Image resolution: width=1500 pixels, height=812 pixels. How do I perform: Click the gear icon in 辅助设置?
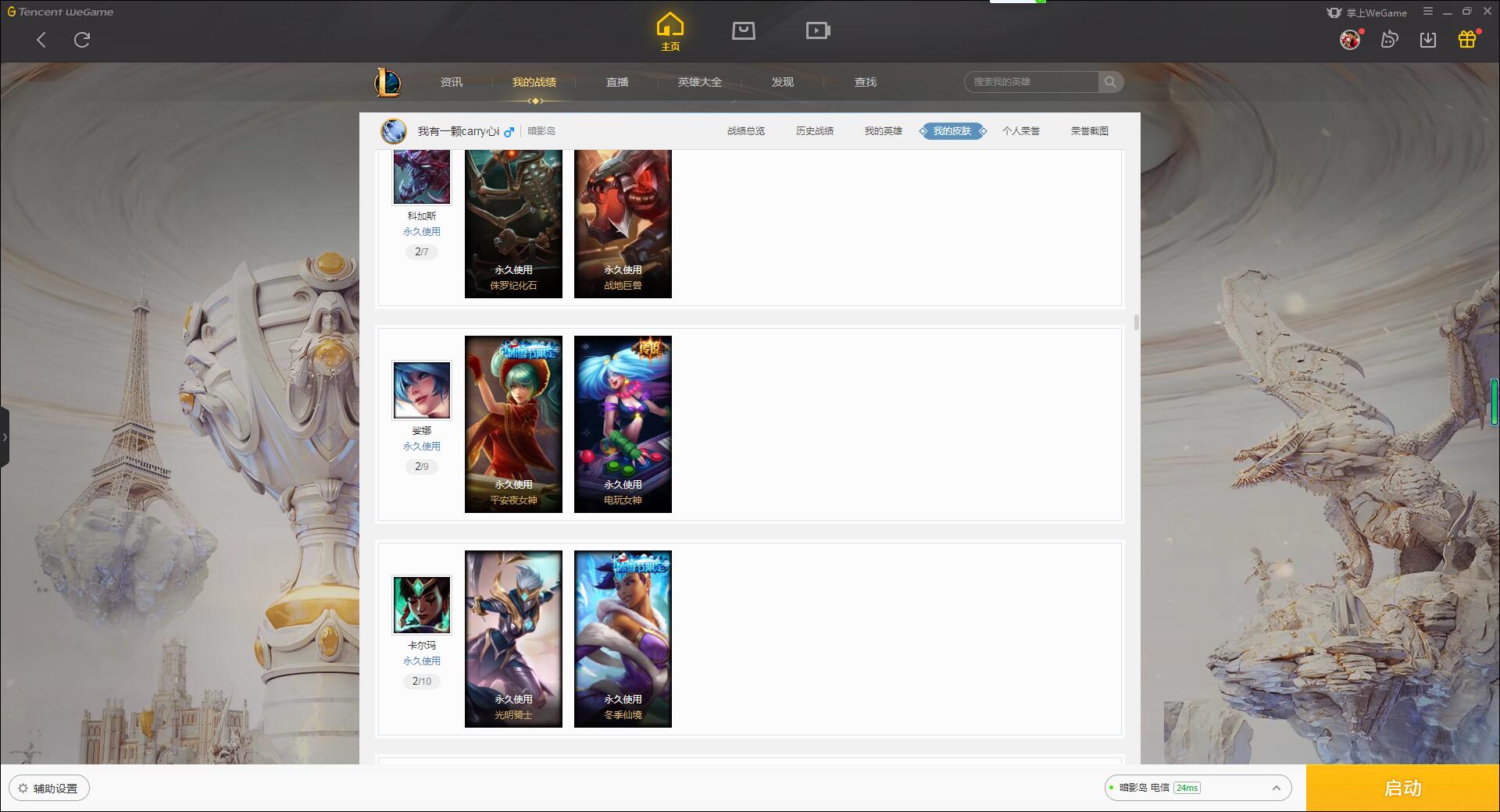(23, 789)
